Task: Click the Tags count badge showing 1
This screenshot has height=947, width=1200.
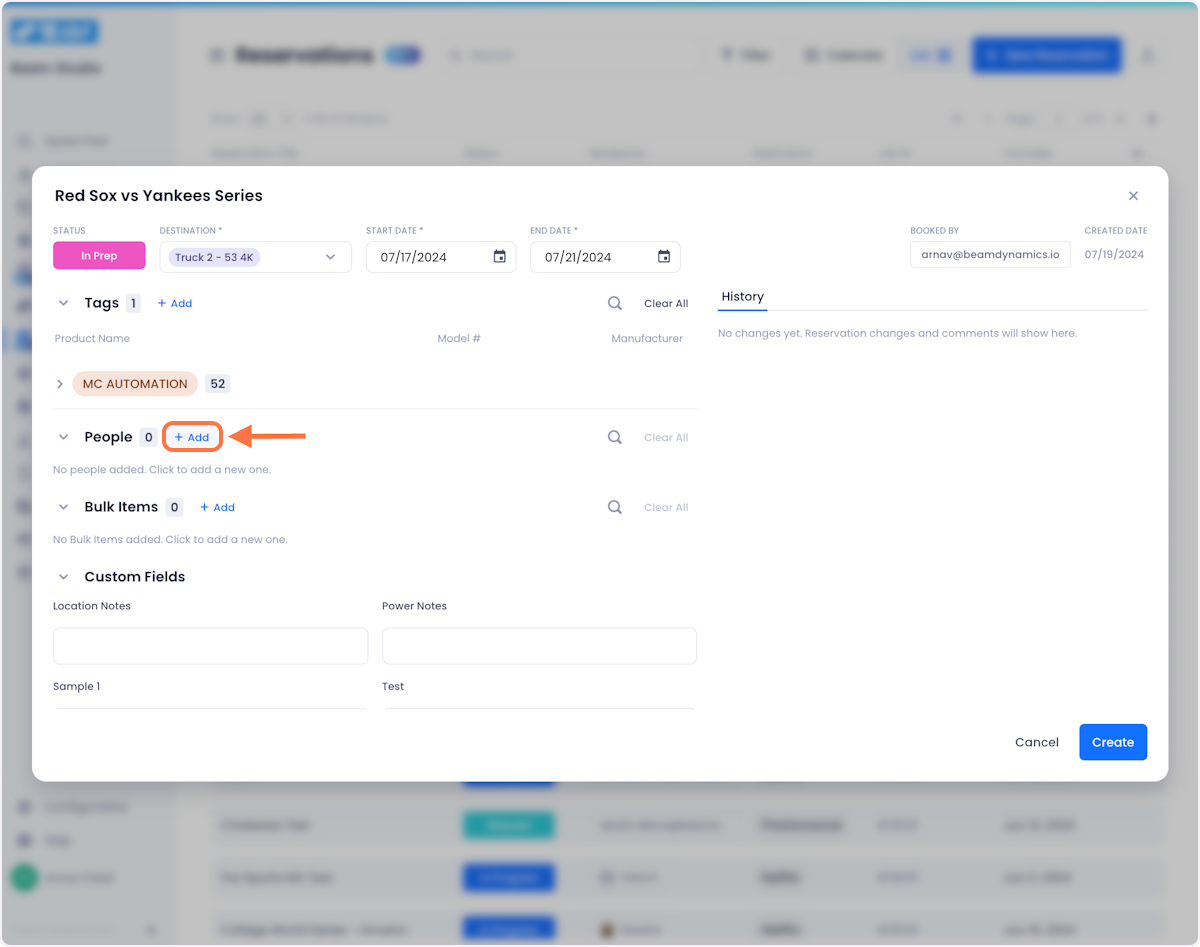Action: coord(134,303)
